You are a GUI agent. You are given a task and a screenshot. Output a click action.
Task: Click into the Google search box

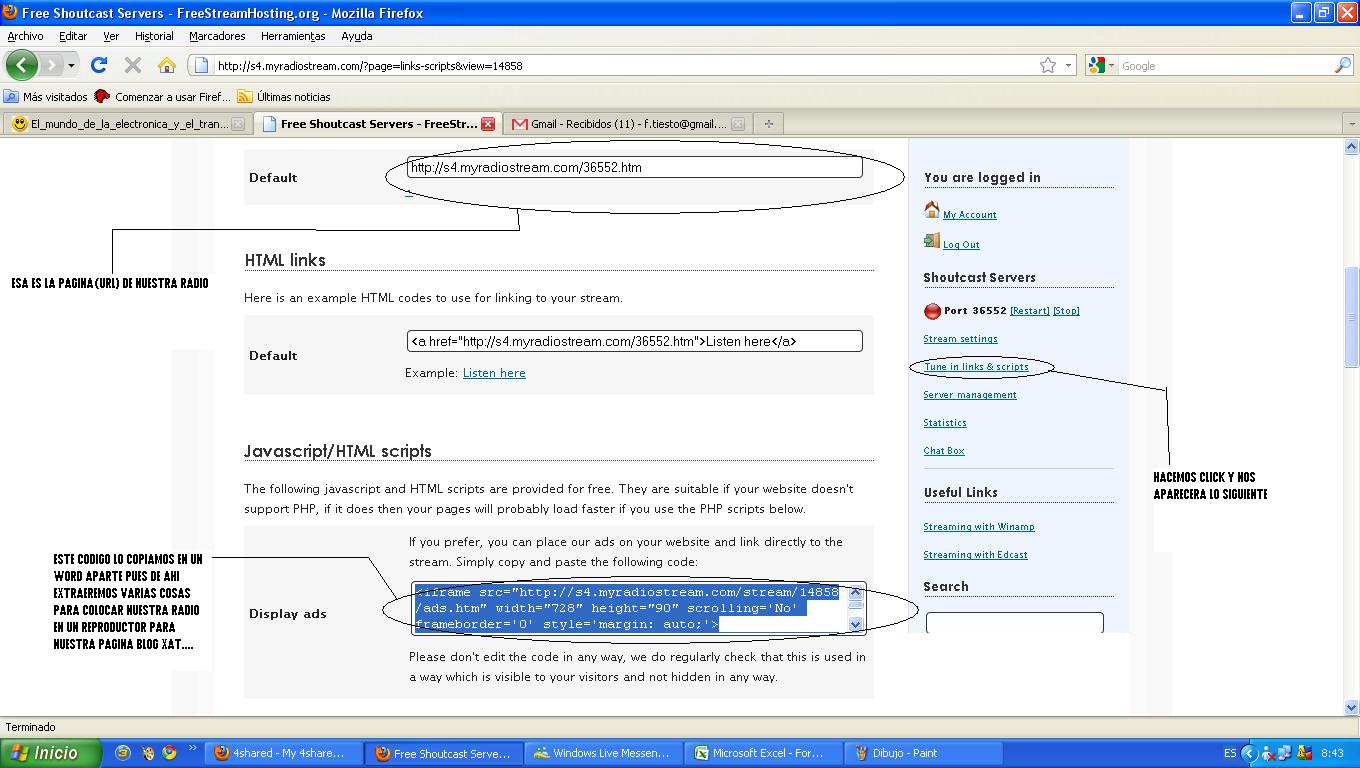(x=1225, y=66)
